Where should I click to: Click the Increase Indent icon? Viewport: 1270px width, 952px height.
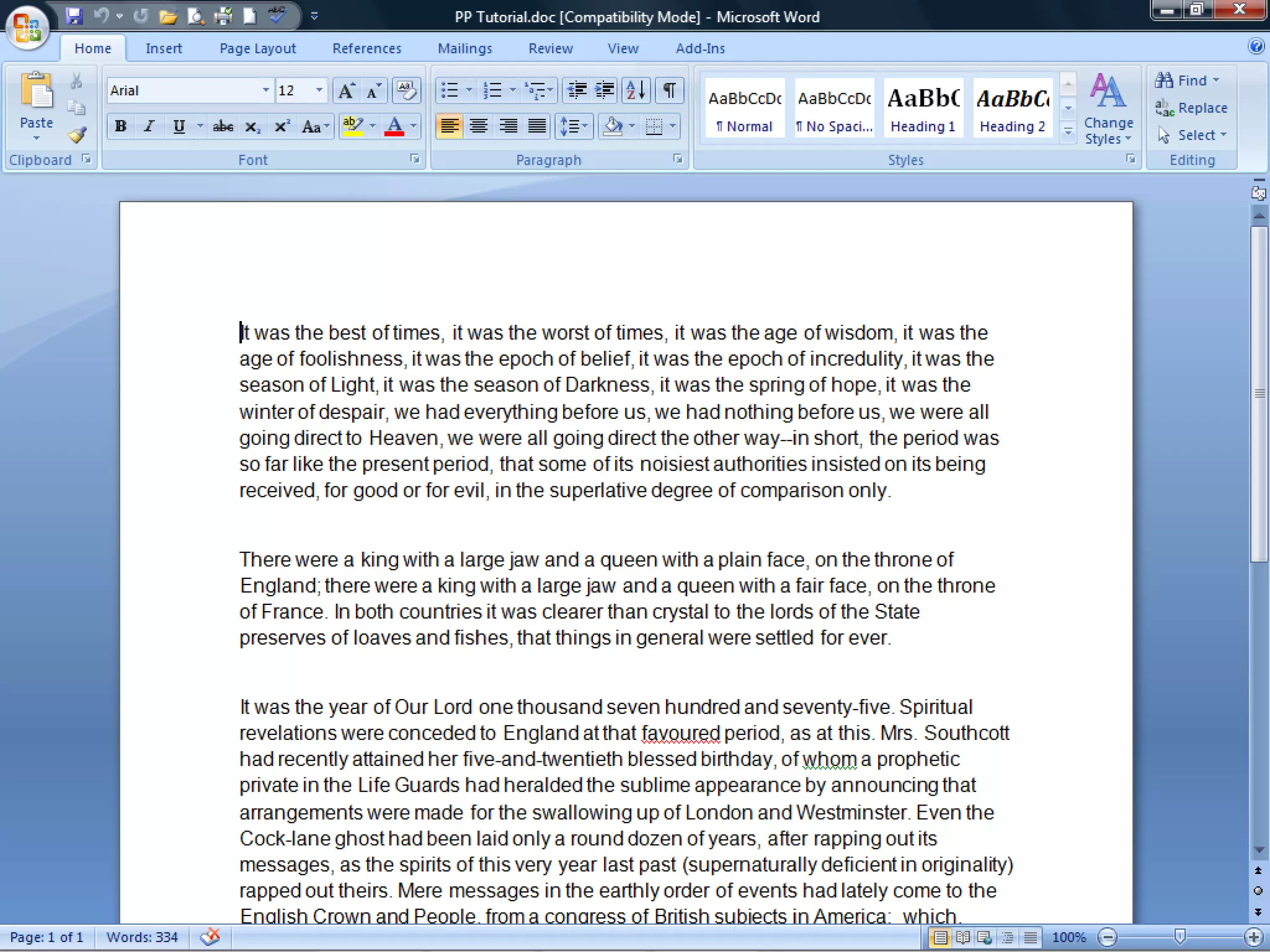[605, 90]
